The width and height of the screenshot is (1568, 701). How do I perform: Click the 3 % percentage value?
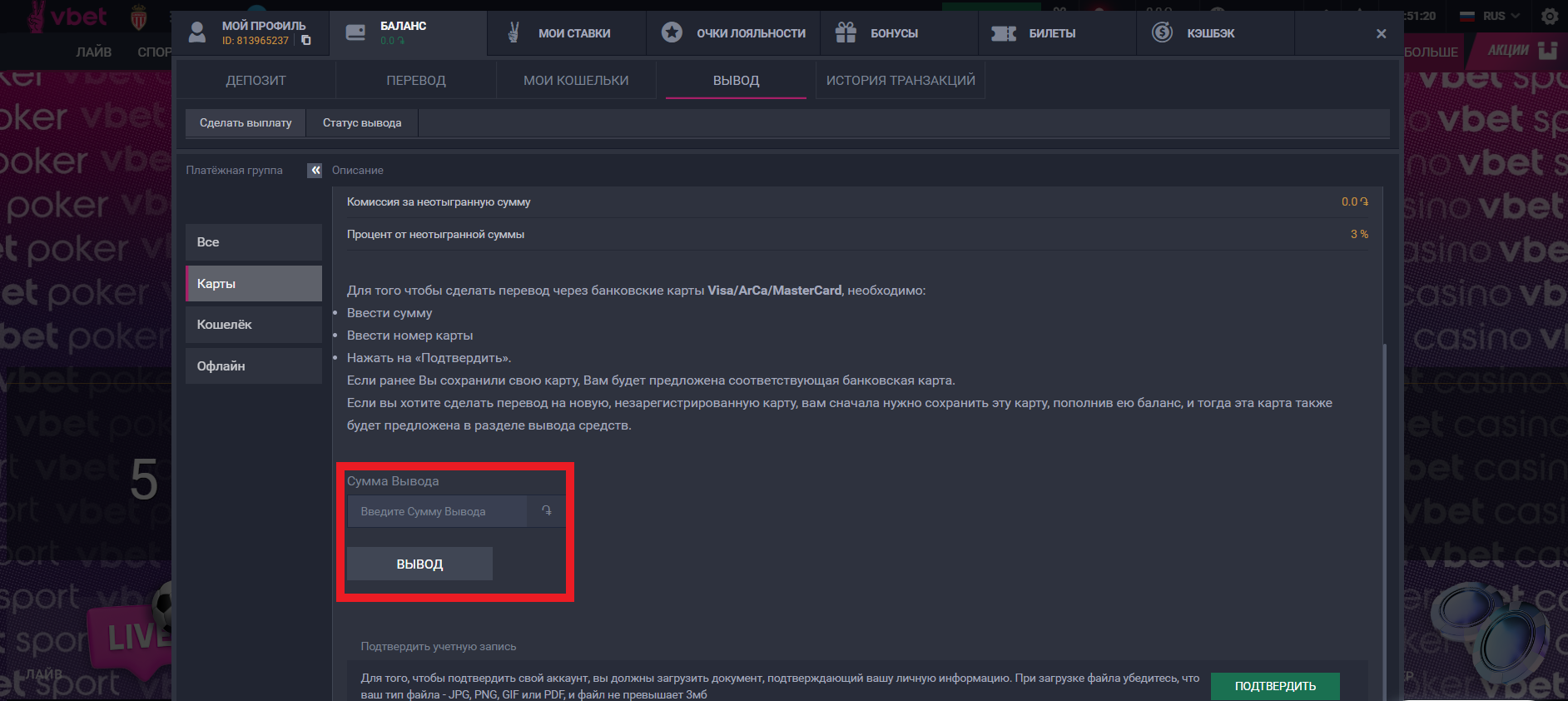(x=1359, y=234)
